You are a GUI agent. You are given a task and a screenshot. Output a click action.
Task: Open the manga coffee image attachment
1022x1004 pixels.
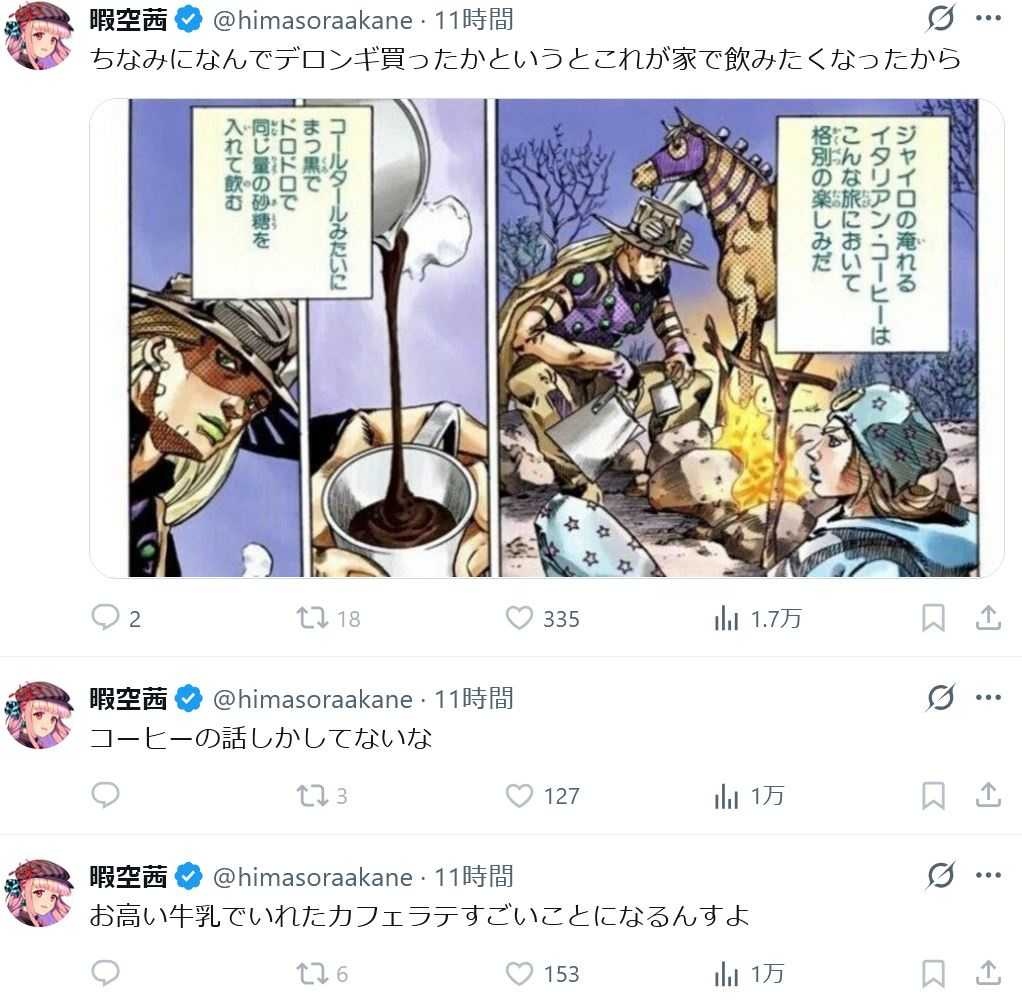click(x=546, y=338)
